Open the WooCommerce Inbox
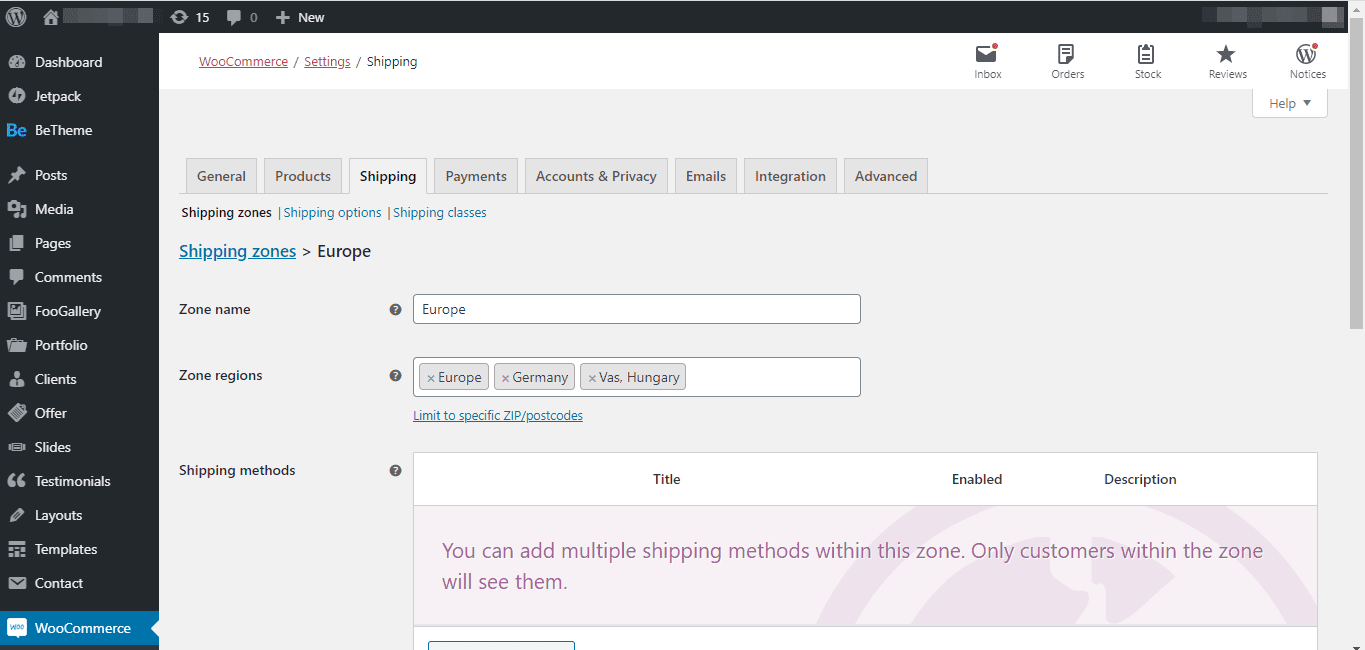The width and height of the screenshot is (1365, 650). tap(988, 61)
